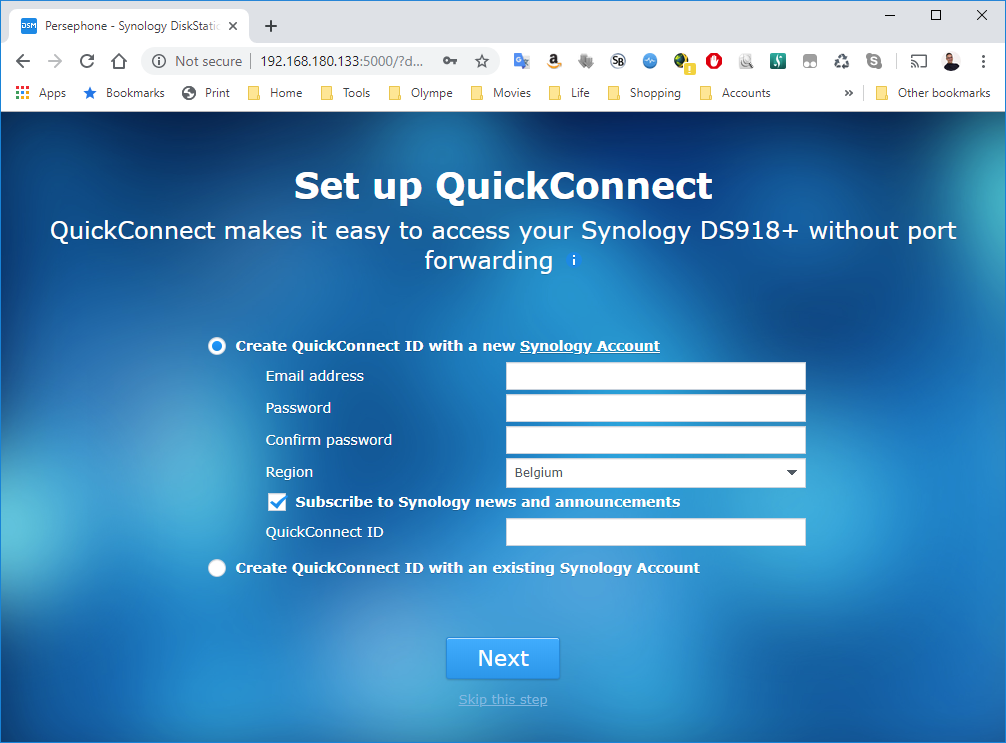The image size is (1006, 743).
Task: Open the Region dropdown showing Belgium
Action: (x=656, y=472)
